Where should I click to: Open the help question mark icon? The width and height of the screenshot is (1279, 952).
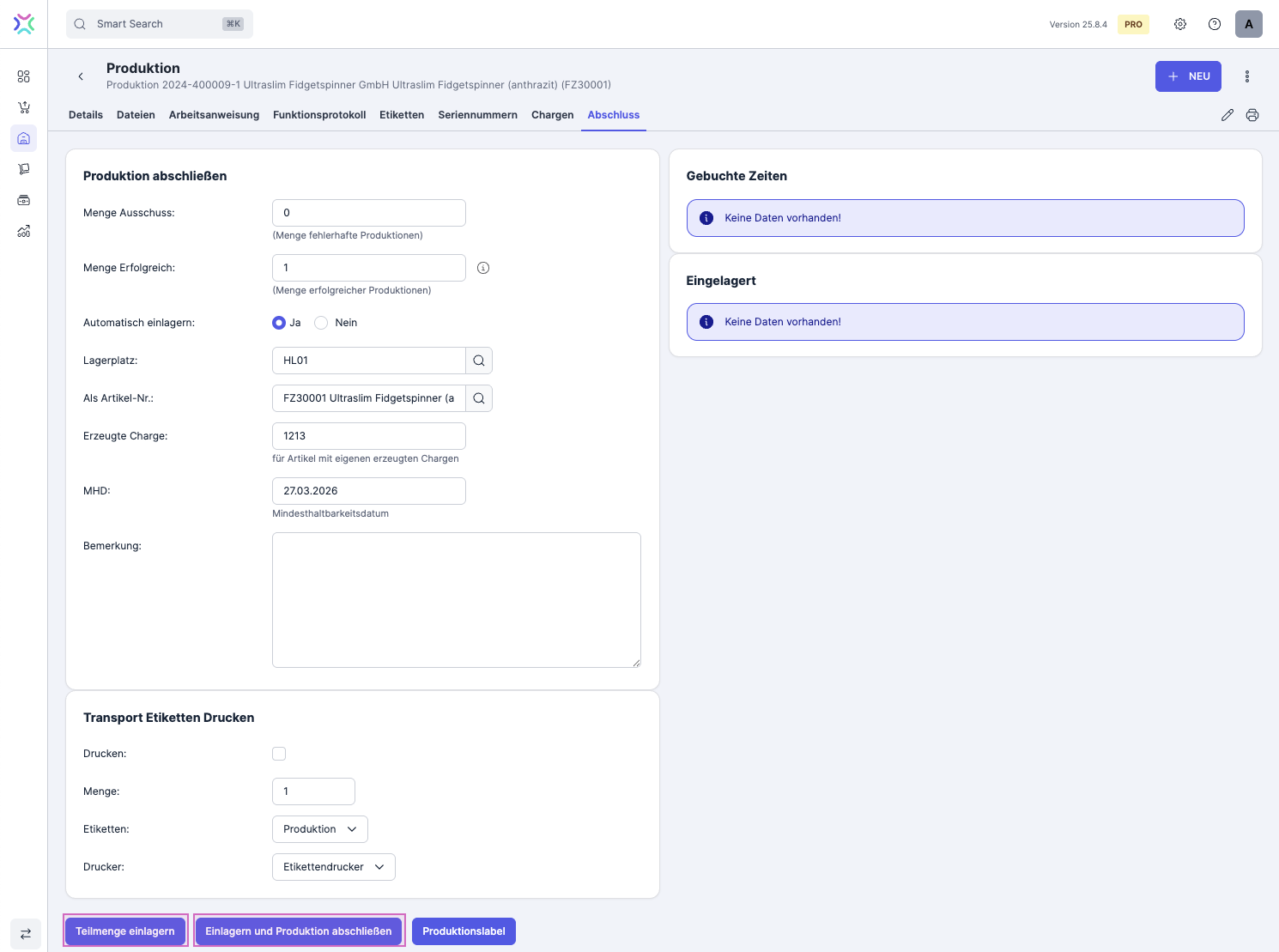coord(1215,24)
